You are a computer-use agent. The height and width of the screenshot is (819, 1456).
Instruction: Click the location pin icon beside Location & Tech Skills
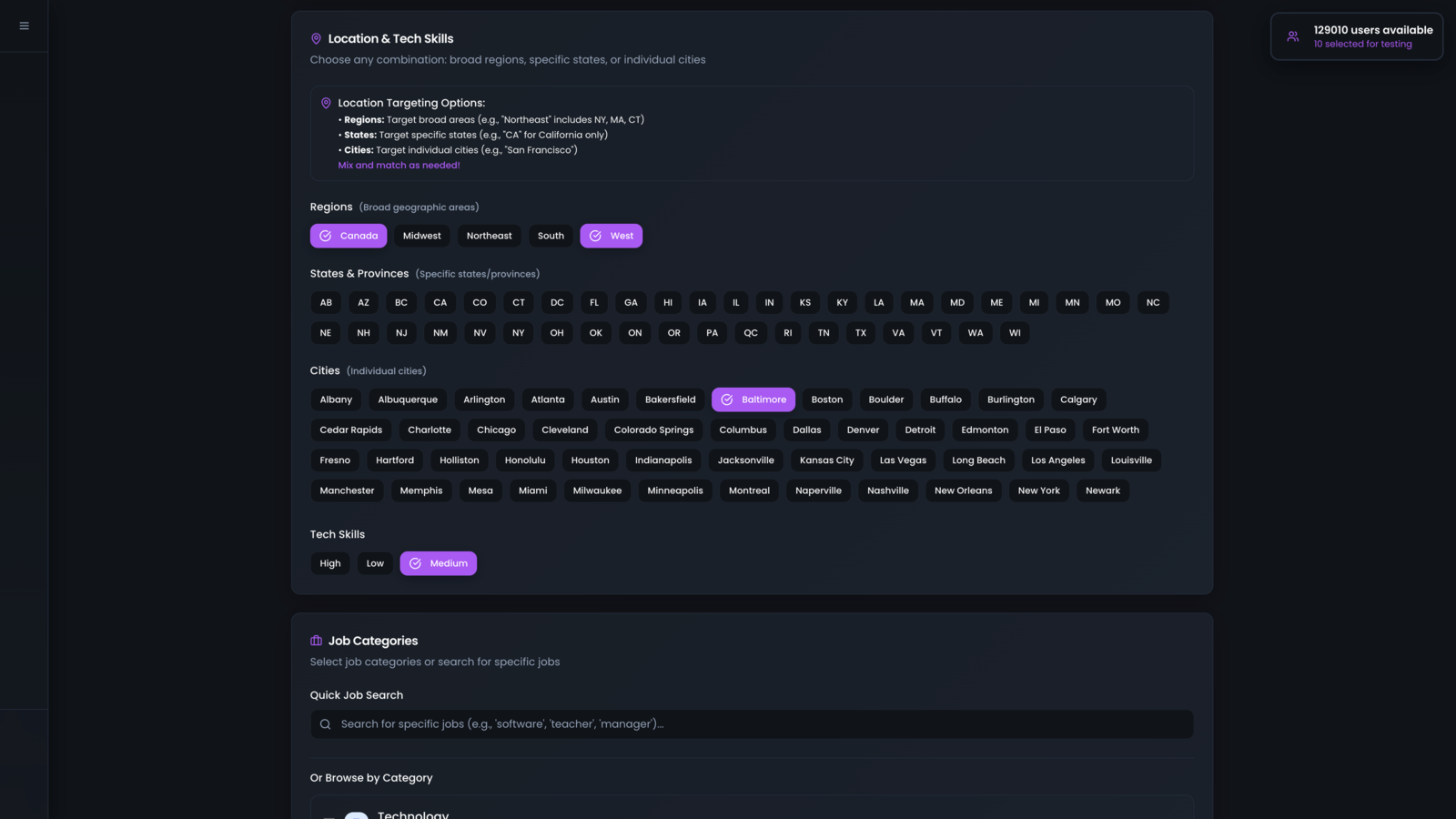[316, 39]
